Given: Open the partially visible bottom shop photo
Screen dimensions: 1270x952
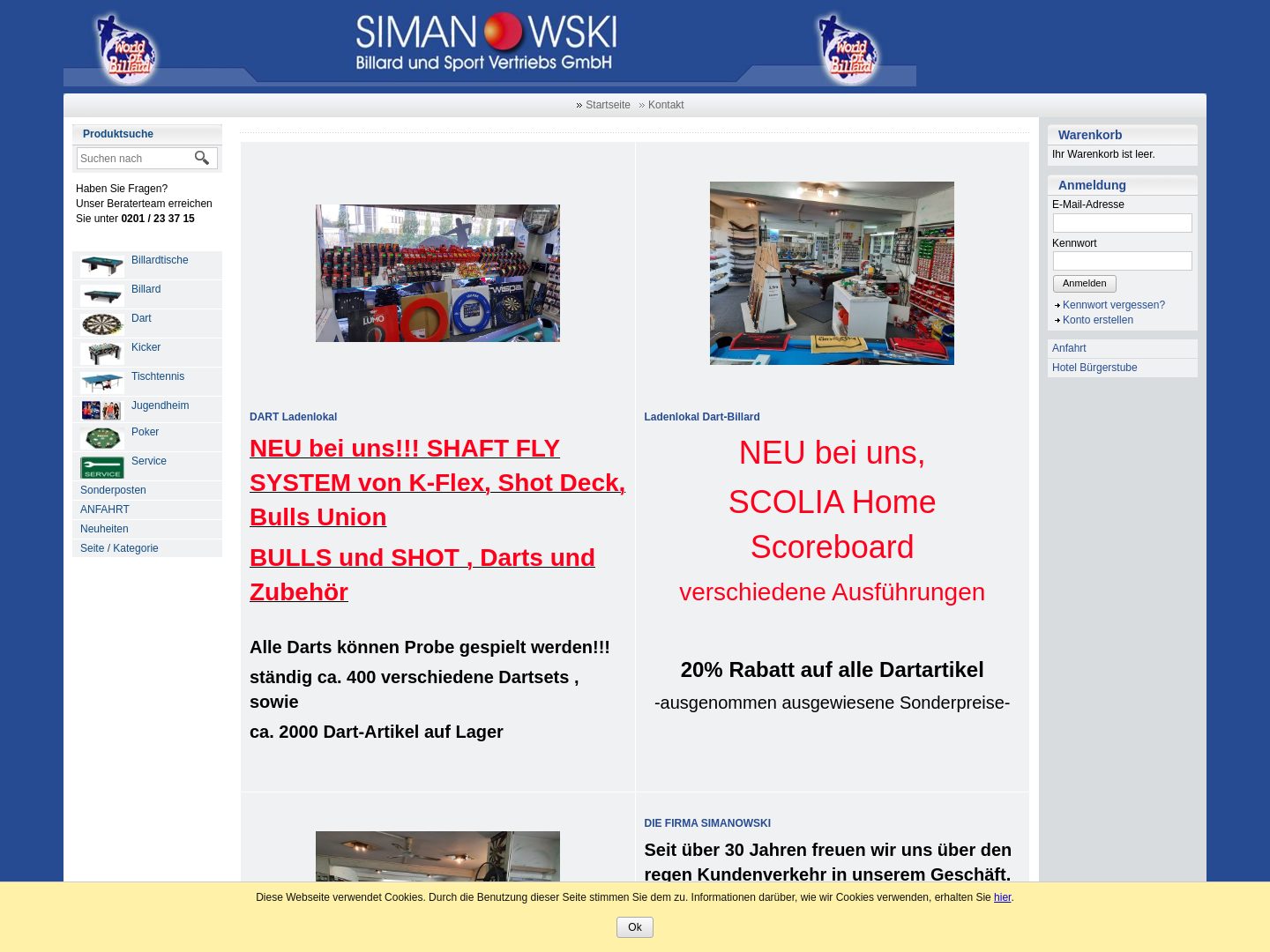Looking at the screenshot, I should (x=437, y=856).
